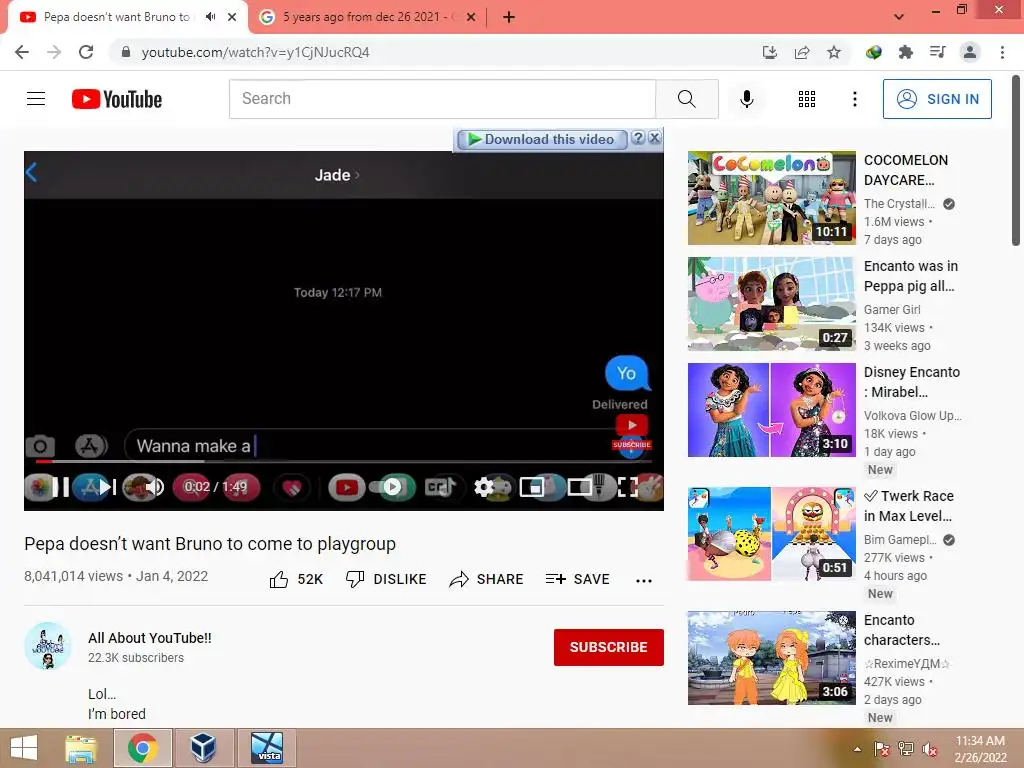The image size is (1024, 768).
Task: Open help on the download bar
Action: [638, 138]
